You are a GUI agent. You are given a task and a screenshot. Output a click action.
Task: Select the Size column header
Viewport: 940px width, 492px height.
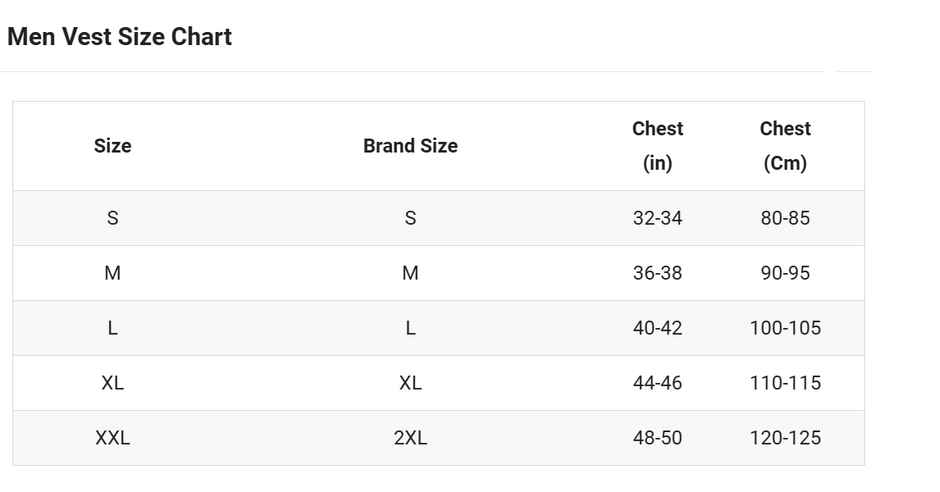click(112, 146)
